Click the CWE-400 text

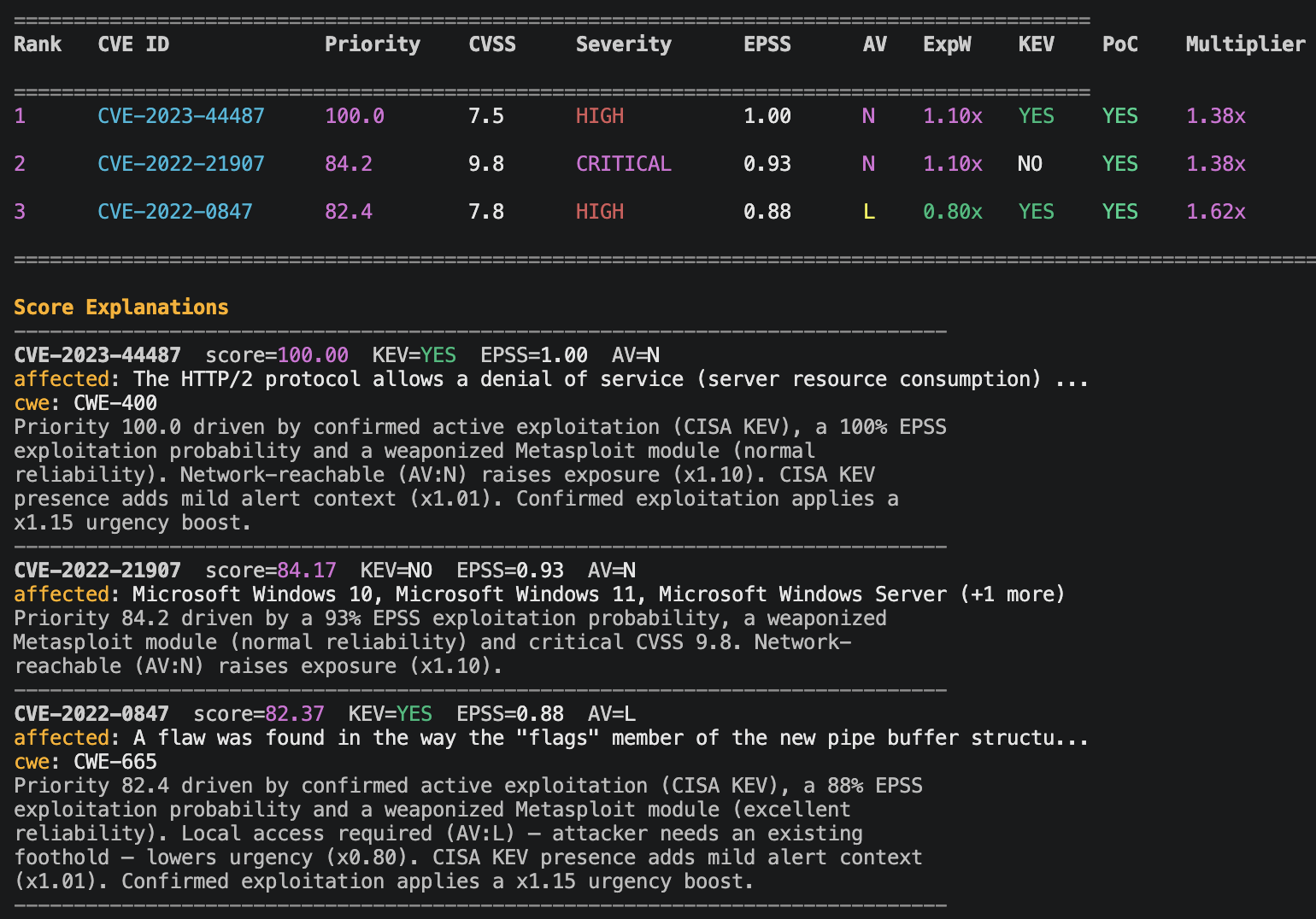coord(115,403)
